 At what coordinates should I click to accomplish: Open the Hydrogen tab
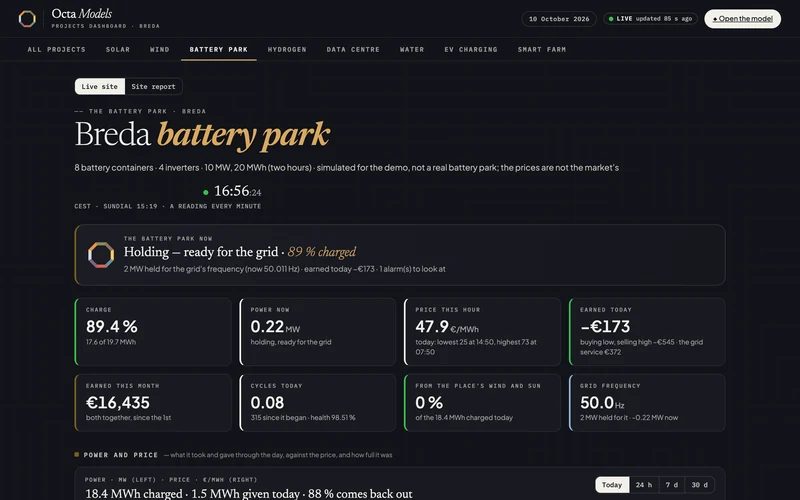tap(287, 49)
